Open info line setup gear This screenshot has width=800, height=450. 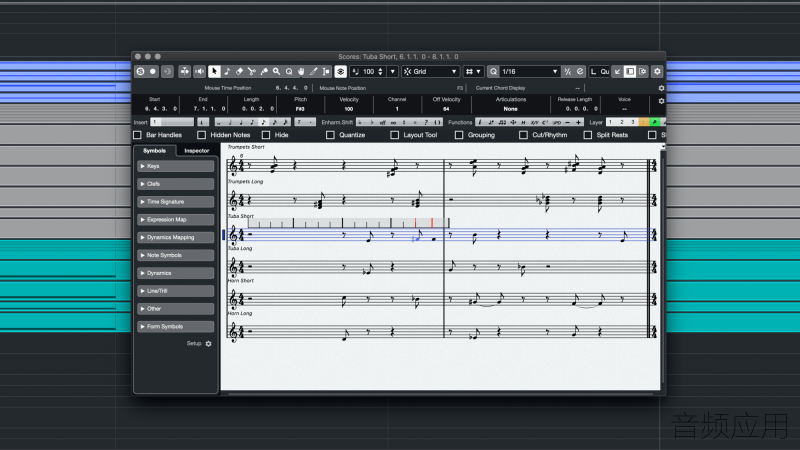tap(661, 101)
